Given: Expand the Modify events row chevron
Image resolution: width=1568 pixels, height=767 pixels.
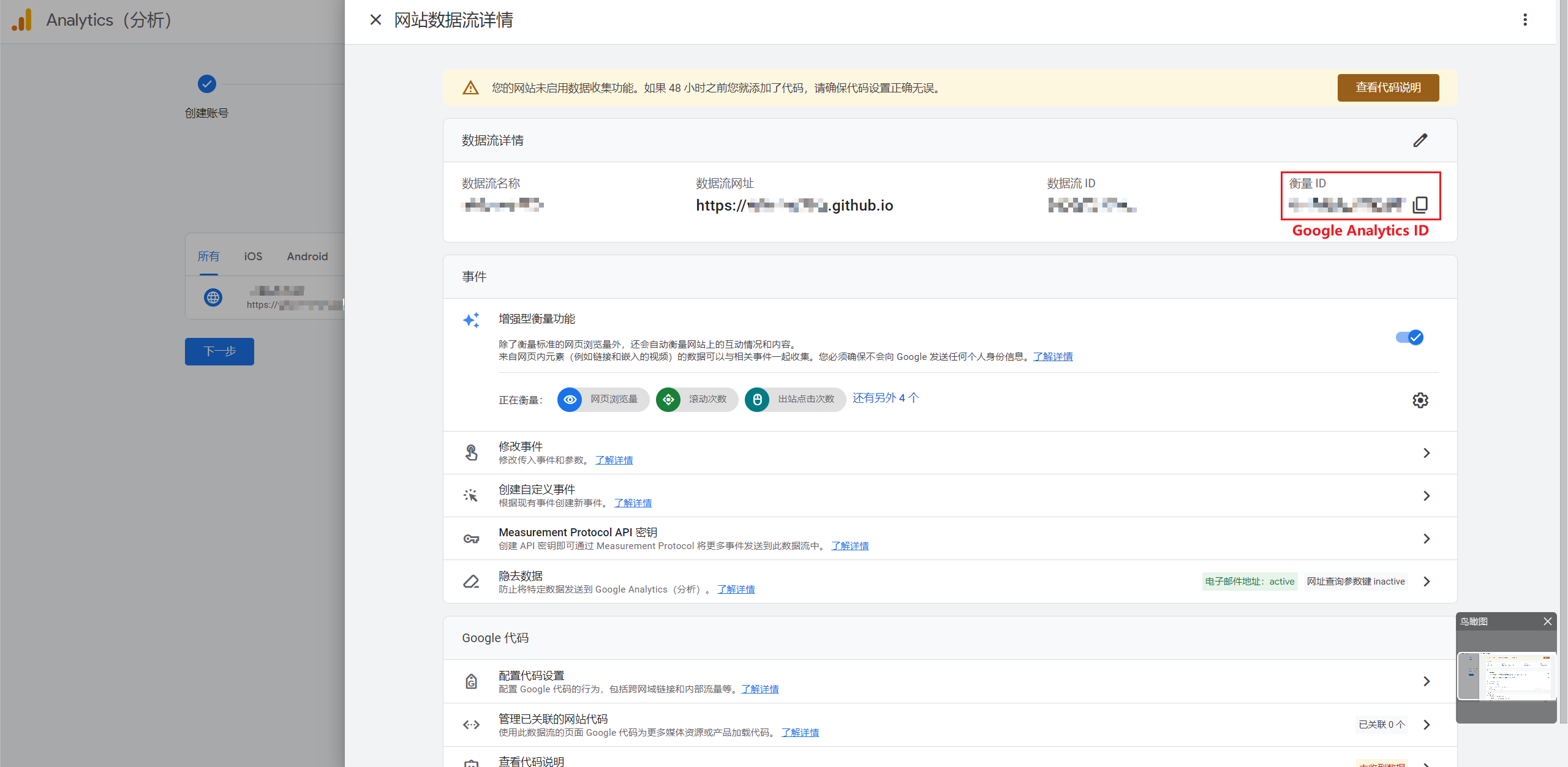Looking at the screenshot, I should [x=1427, y=453].
